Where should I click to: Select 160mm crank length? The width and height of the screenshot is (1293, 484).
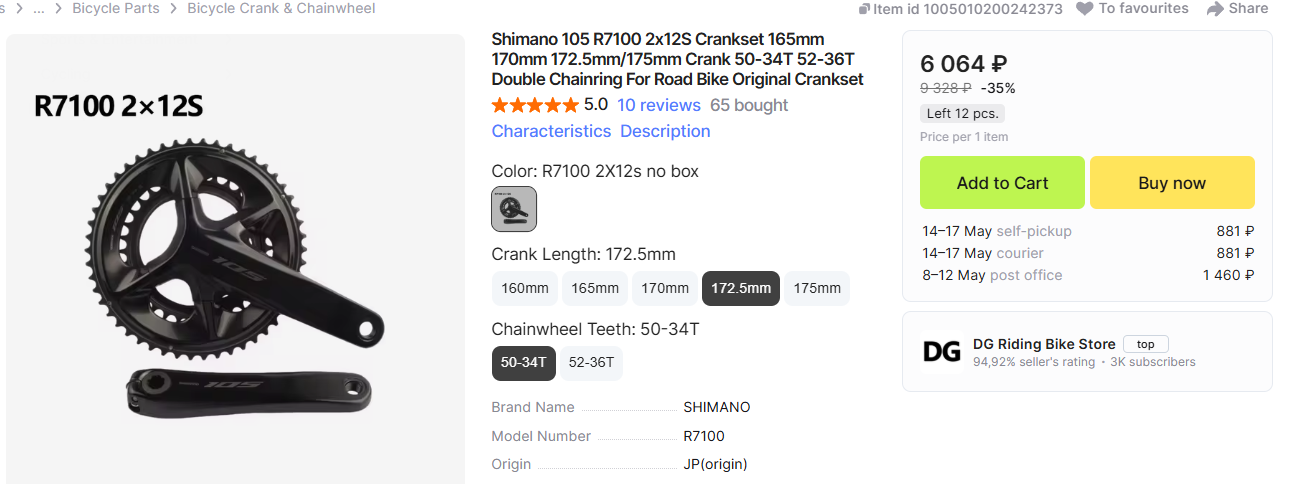tap(525, 288)
